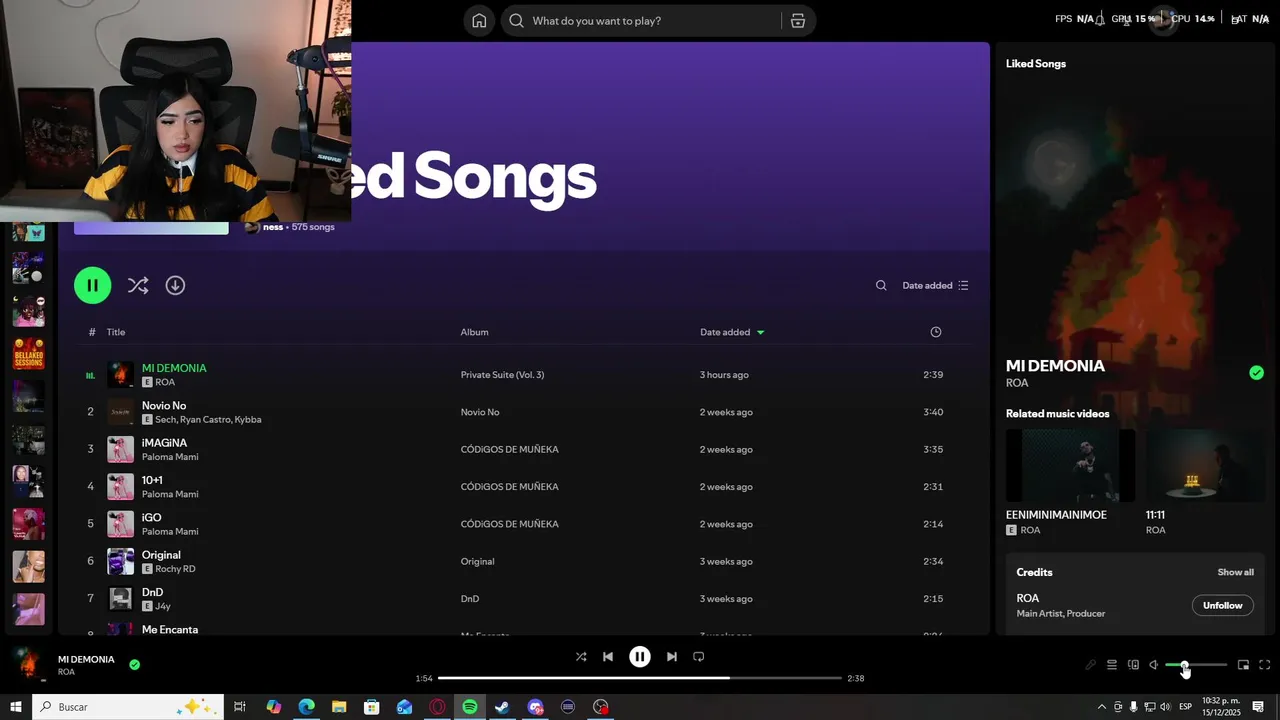Screen dimensions: 1280x720
Task: Toggle repeat in the player bar
Action: pos(699,657)
